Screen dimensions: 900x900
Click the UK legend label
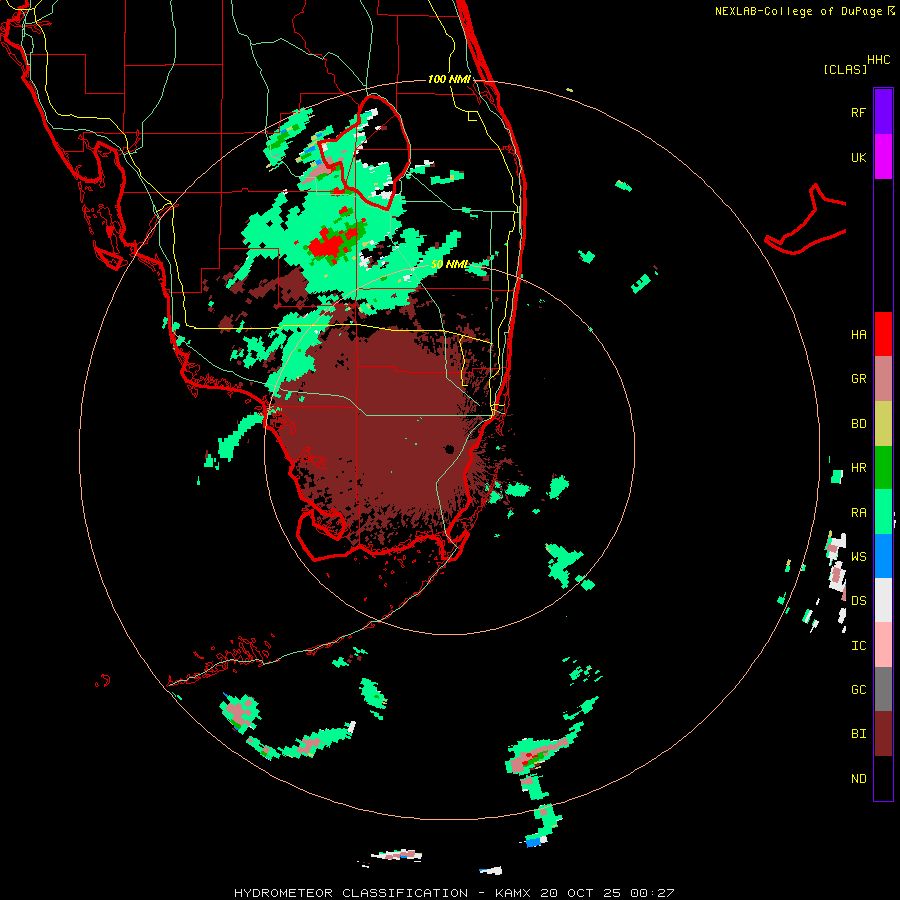(x=858, y=157)
